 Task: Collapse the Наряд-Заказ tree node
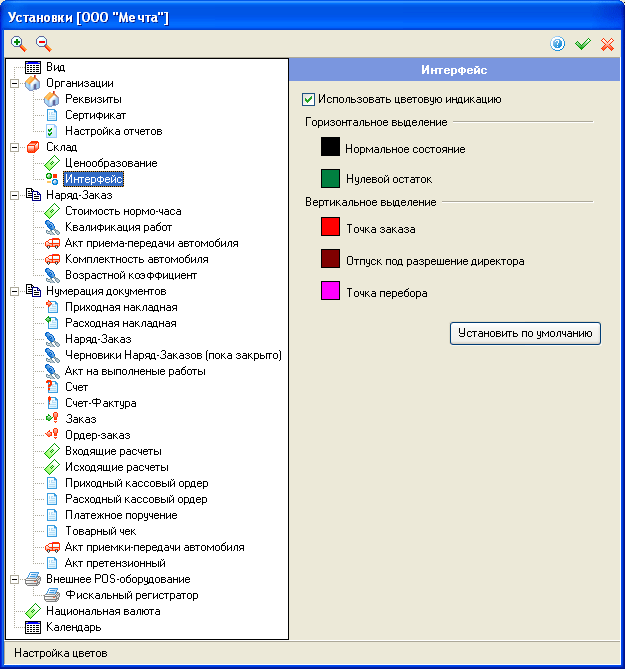[15, 195]
